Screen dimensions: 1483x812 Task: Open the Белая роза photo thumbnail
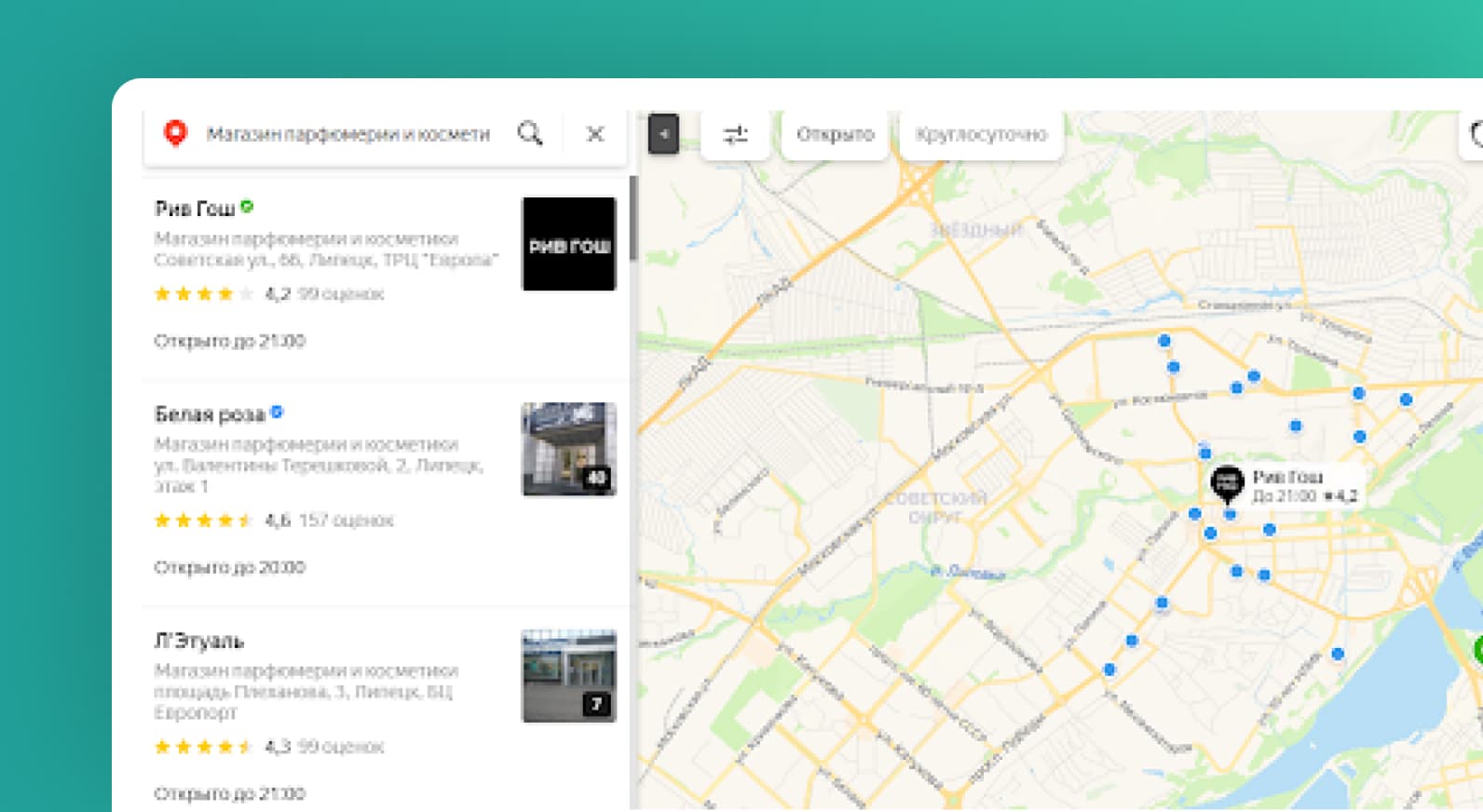pyautogui.click(x=568, y=449)
